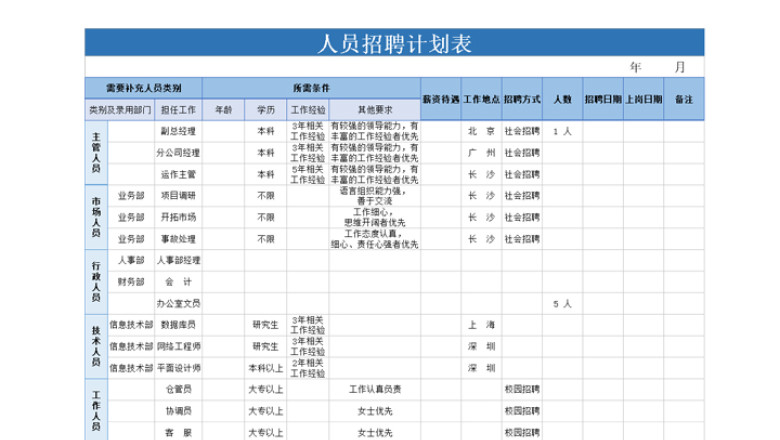Image resolution: width=780 pixels, height=440 pixels.
Task: Select the 年龄 subheader cell
Action: tap(223, 110)
